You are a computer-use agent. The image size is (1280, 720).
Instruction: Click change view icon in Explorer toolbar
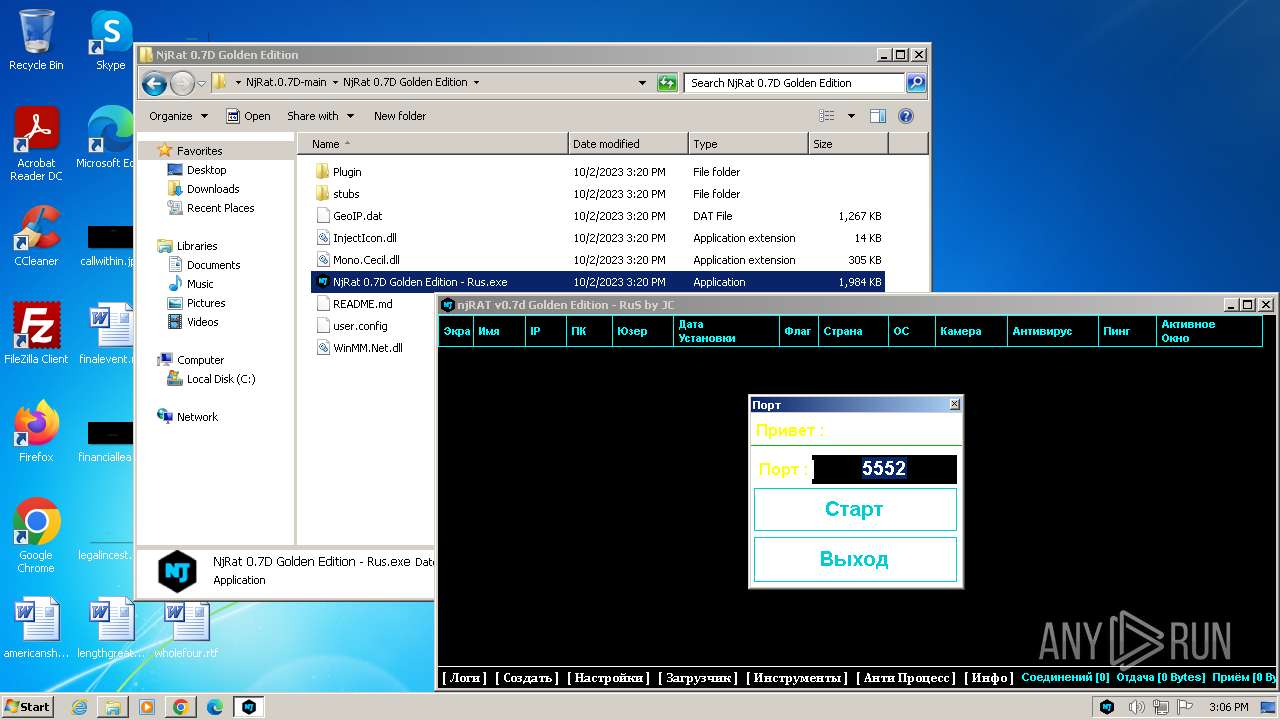coord(827,116)
